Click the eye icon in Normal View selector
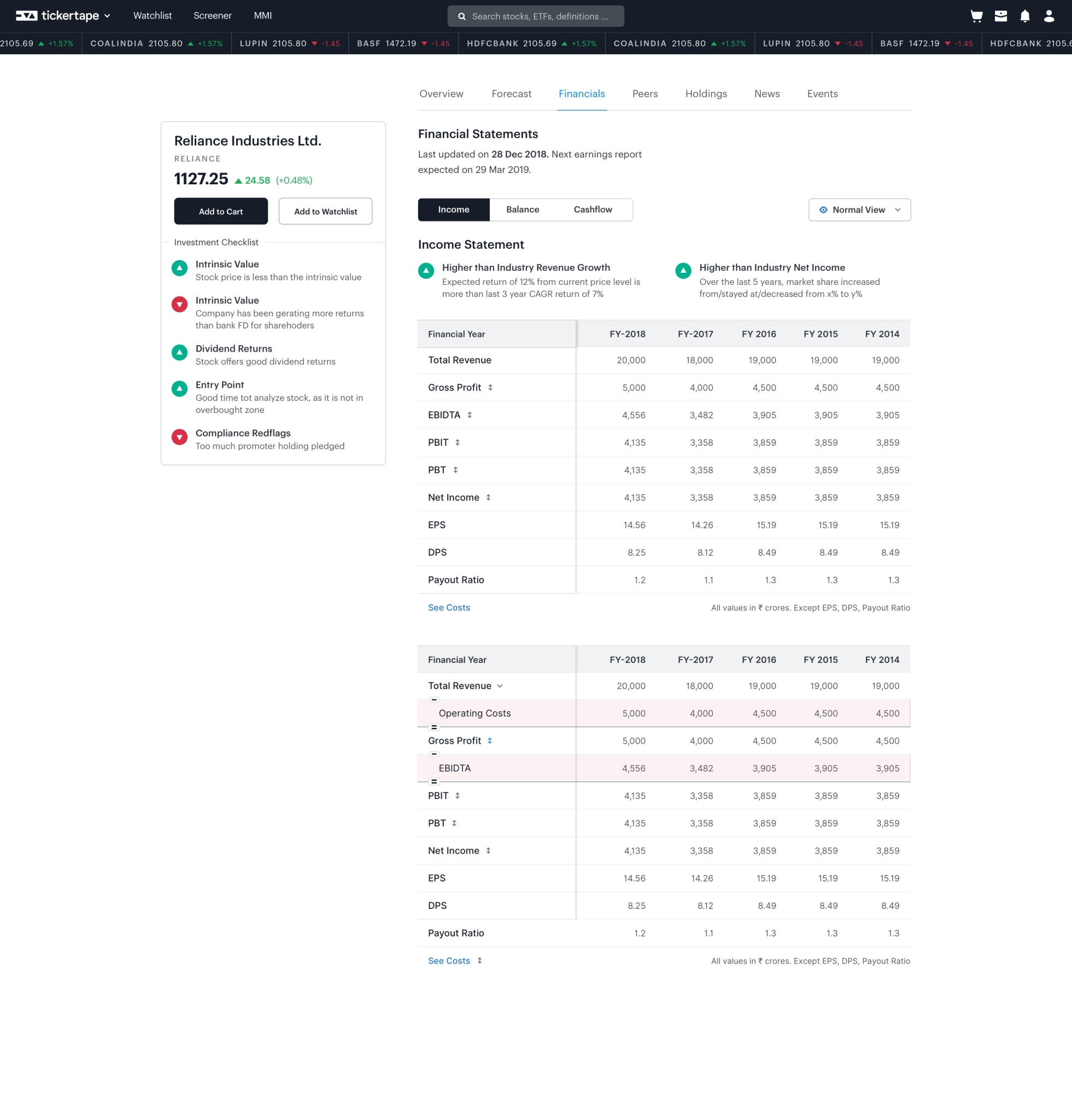The height and width of the screenshot is (1120, 1072). [x=823, y=209]
